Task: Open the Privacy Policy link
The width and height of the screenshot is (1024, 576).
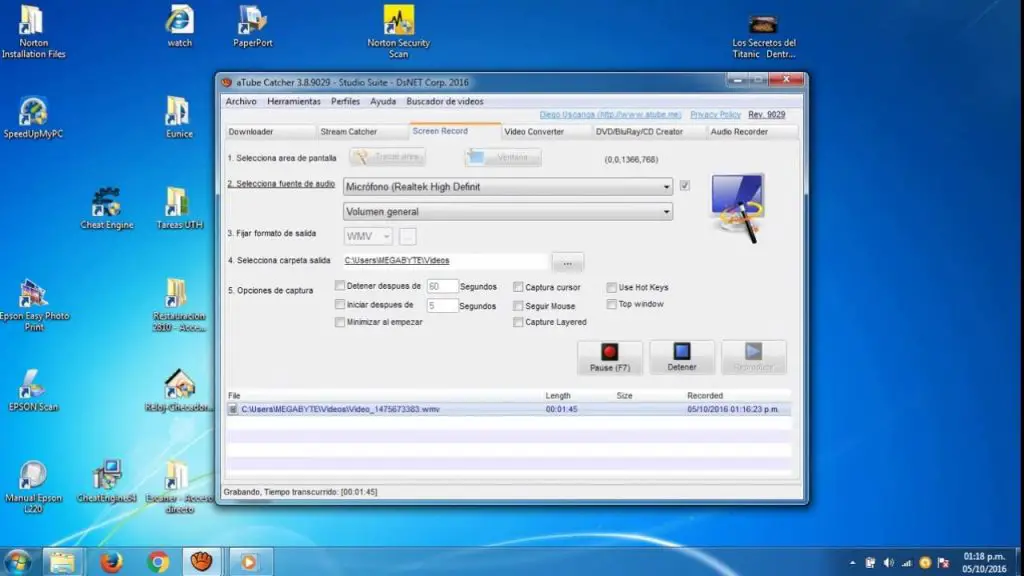Action: 715,114
